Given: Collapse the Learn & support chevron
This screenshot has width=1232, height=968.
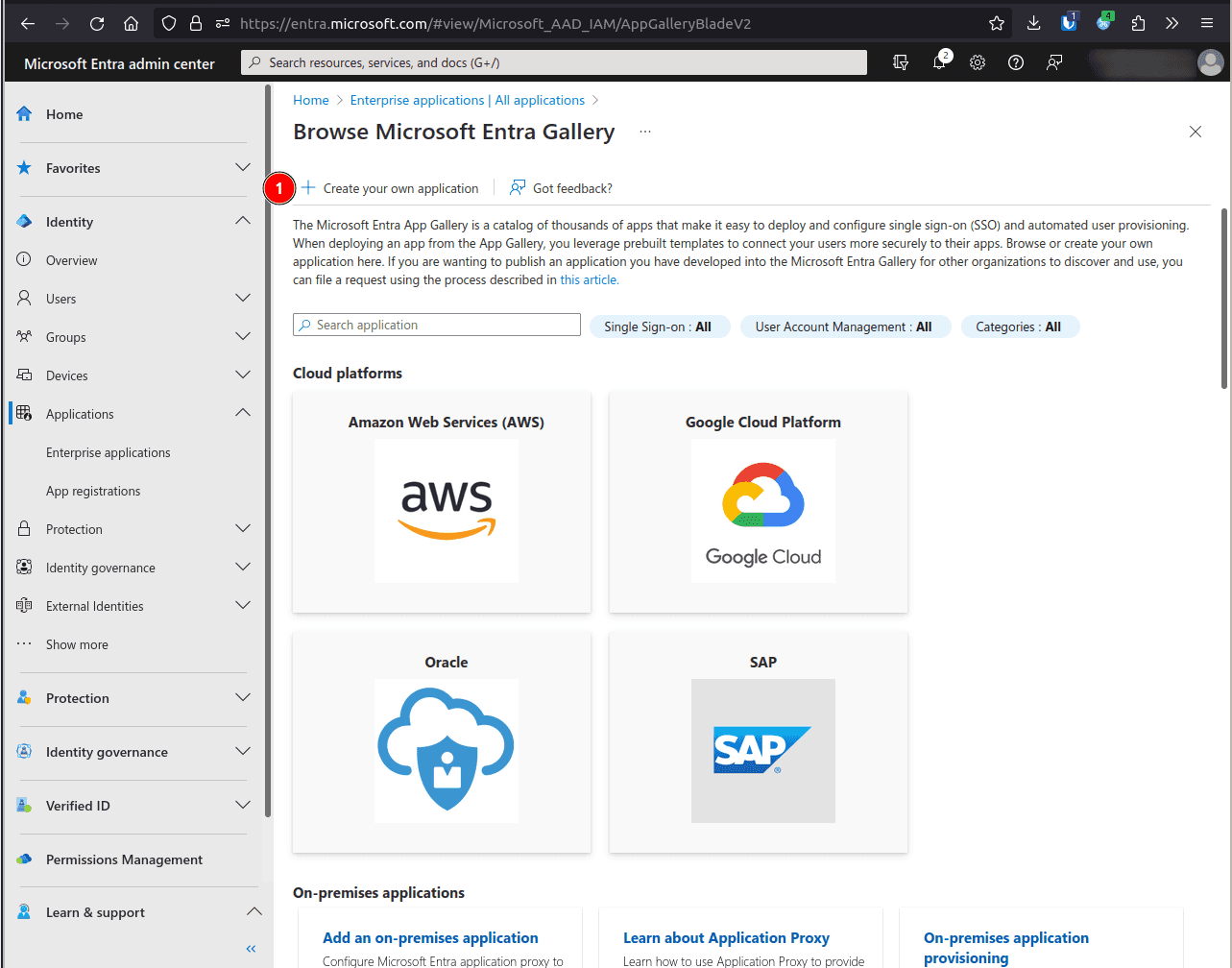Looking at the screenshot, I should (x=254, y=911).
